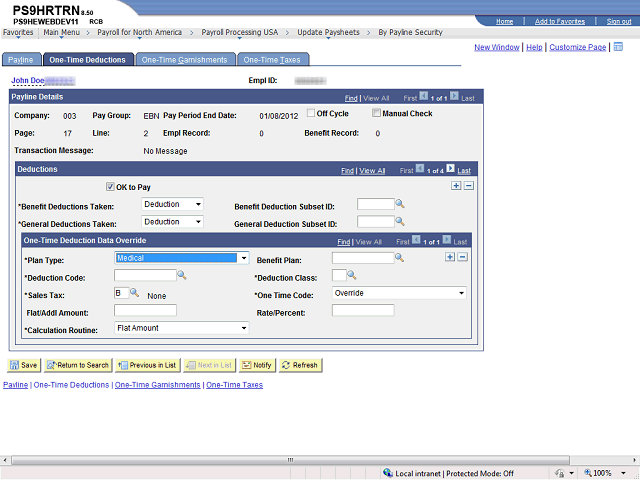Click next arrow in One-Time Deduction Data Override header
Image resolution: width=640 pixels, height=480 pixels.
pos(447,240)
